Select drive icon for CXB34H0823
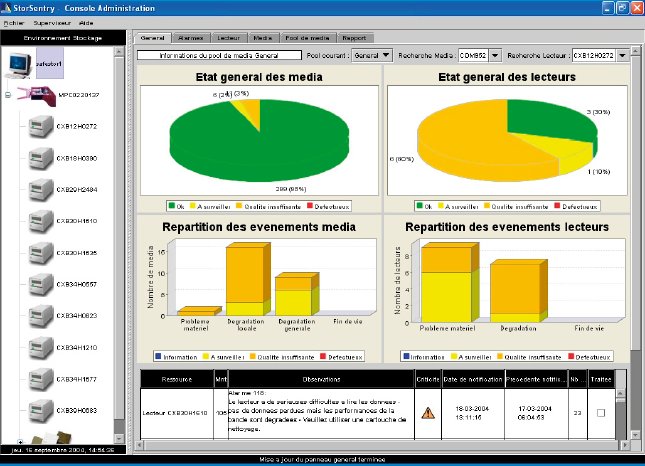Image resolution: width=645 pixels, height=466 pixels. pyautogui.click(x=41, y=316)
